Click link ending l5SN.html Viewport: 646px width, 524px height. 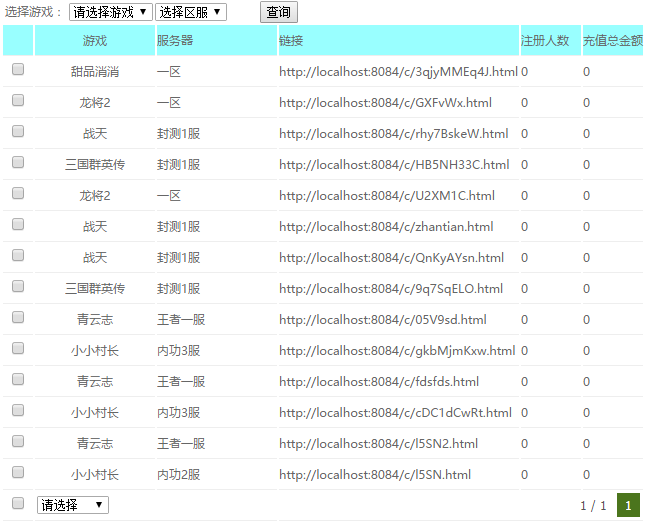375,475
